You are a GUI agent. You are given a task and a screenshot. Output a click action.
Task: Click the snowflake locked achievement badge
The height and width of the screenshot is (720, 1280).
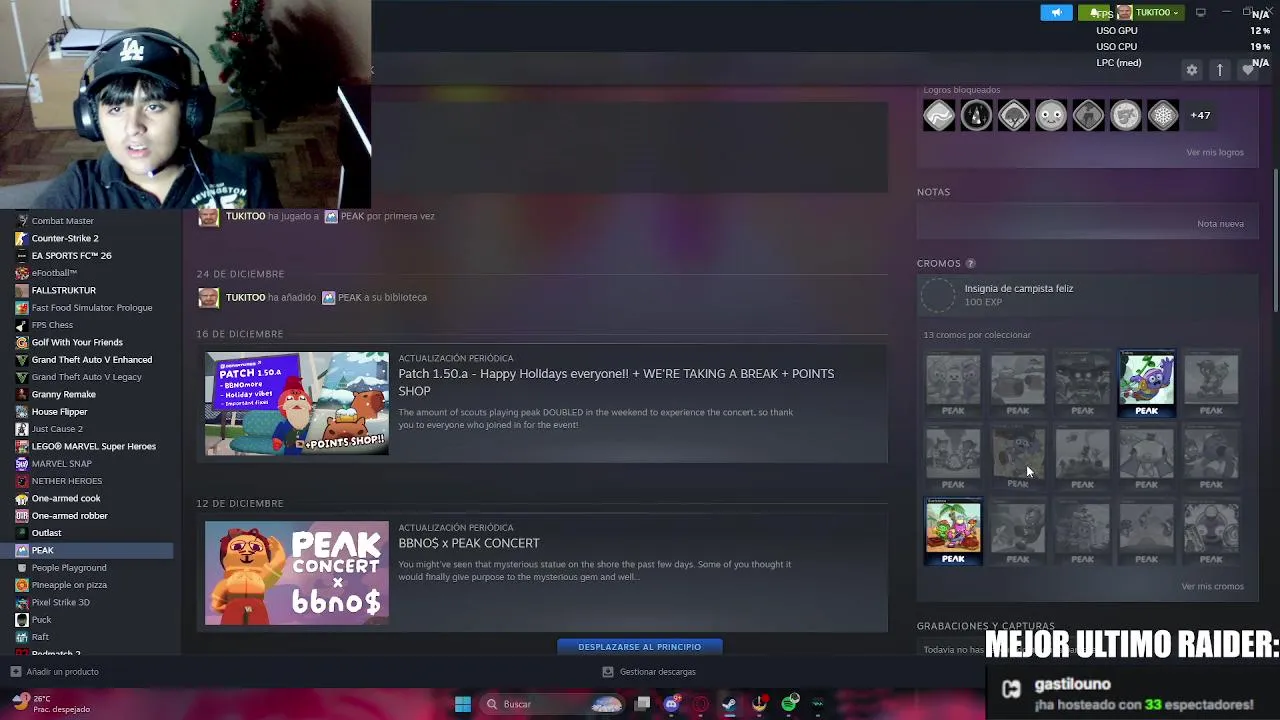(x=1163, y=116)
